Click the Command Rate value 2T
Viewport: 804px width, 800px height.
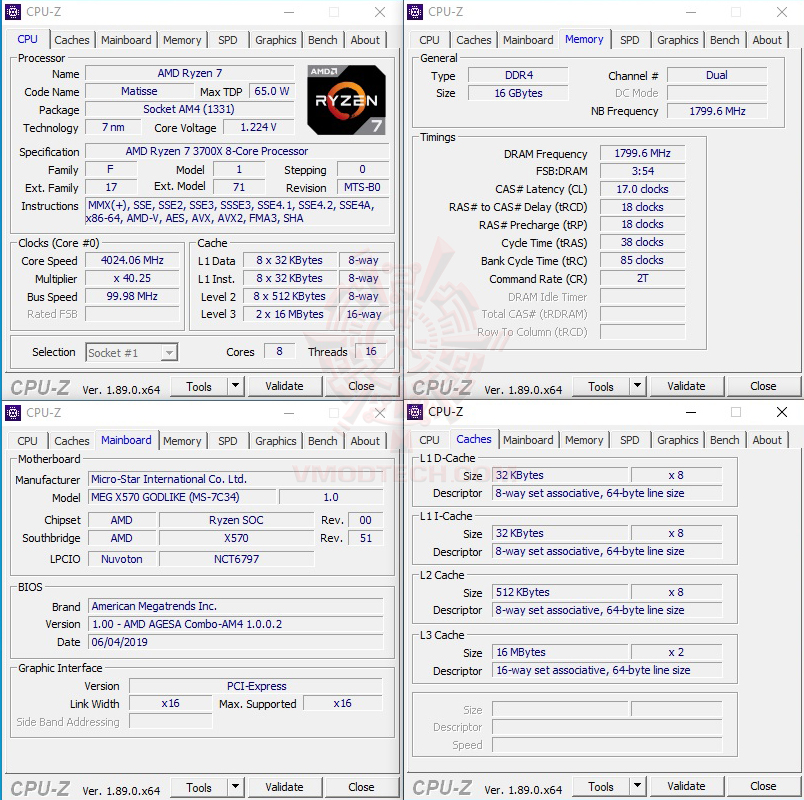click(x=642, y=278)
